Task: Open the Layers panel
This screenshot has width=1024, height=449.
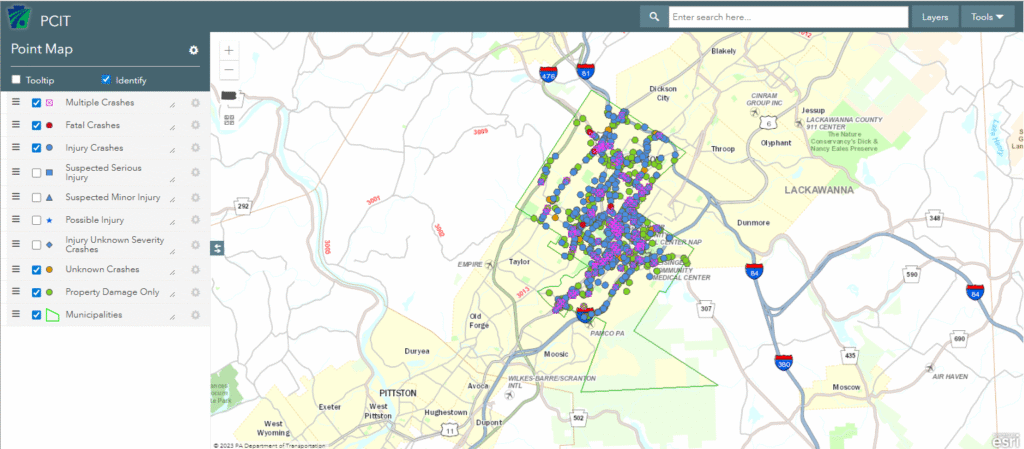Action: coord(934,17)
